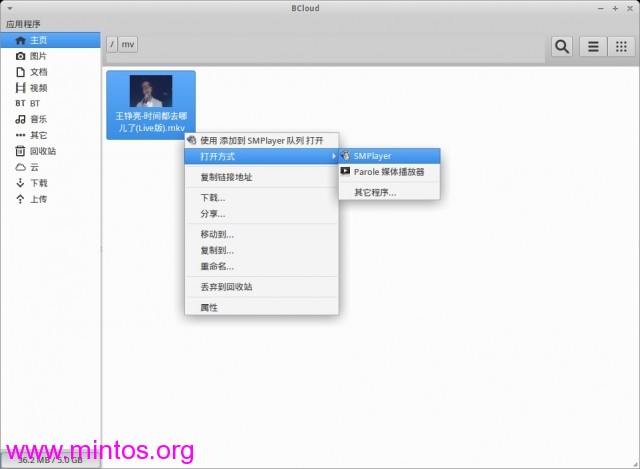Open 文档 documents category
Viewport: 640px width, 469px height.
[x=51, y=72]
